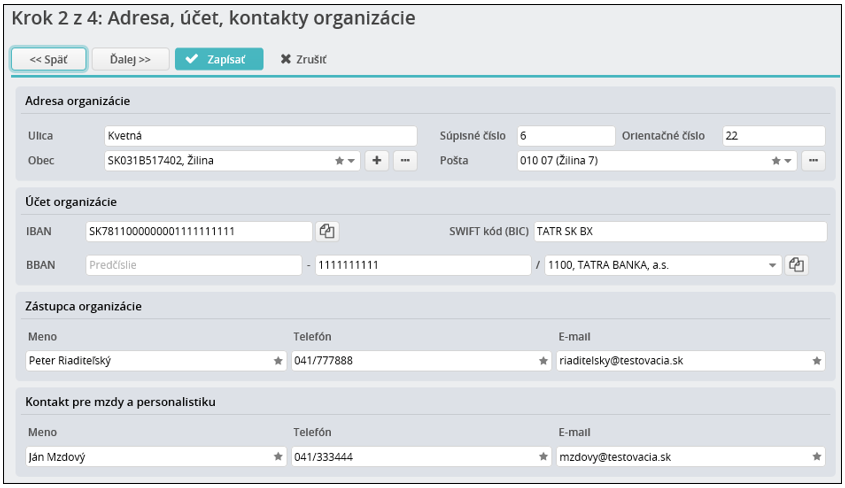Click the IBAN input field

tap(199, 231)
